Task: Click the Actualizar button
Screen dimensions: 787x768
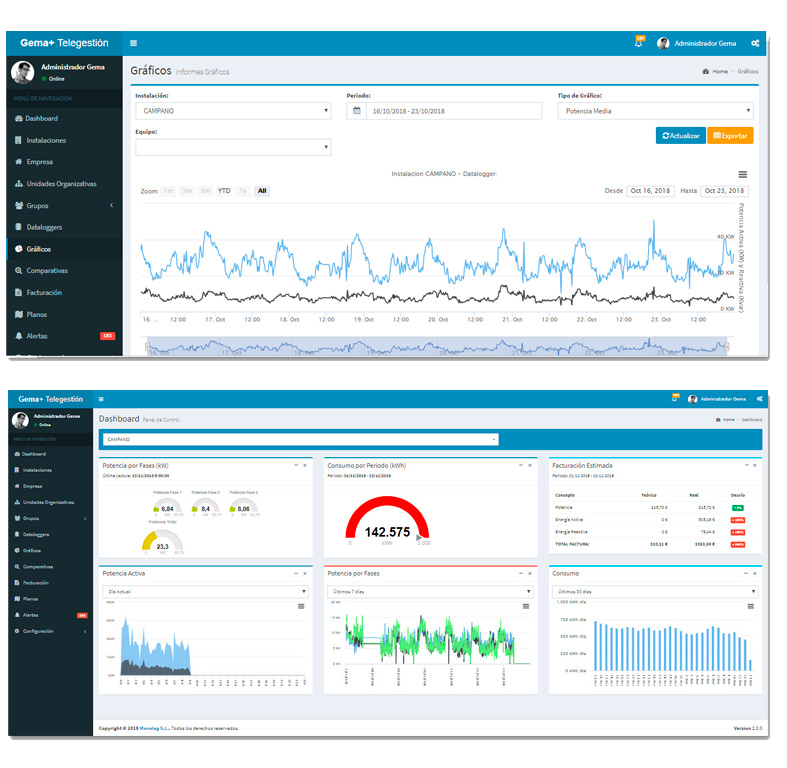Action: [680, 135]
